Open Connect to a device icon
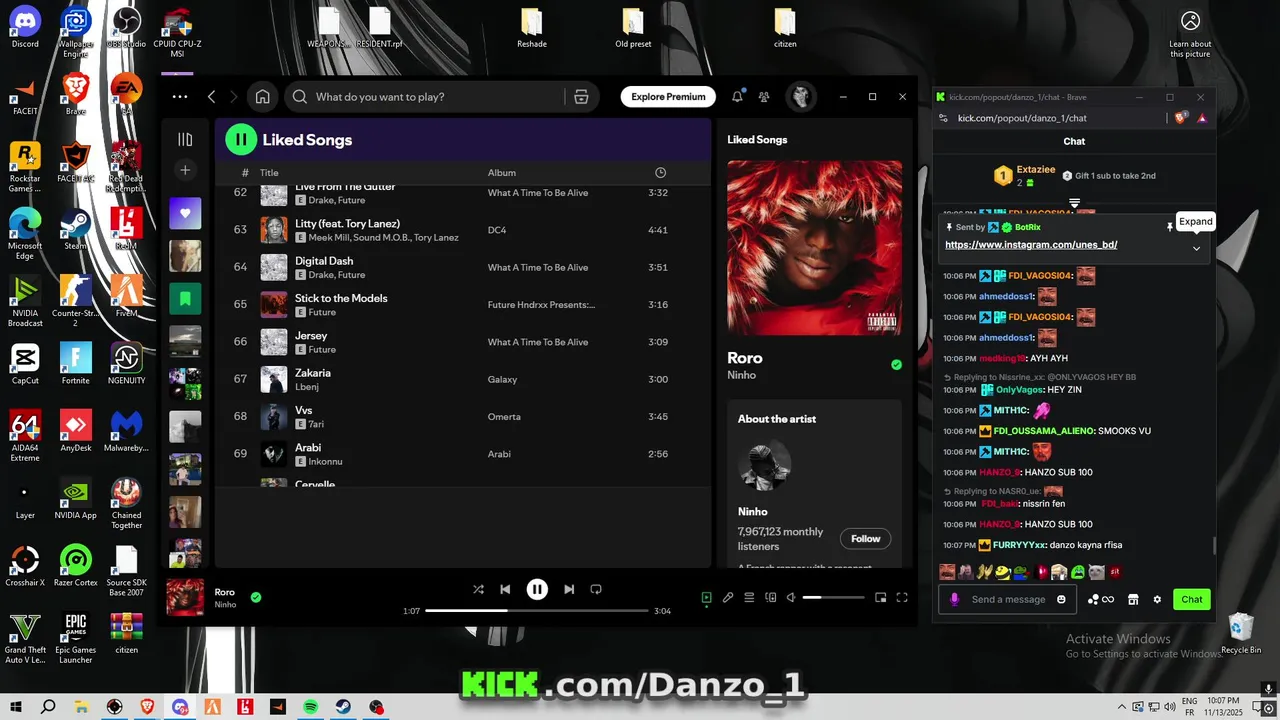The image size is (1280, 720). click(x=770, y=598)
